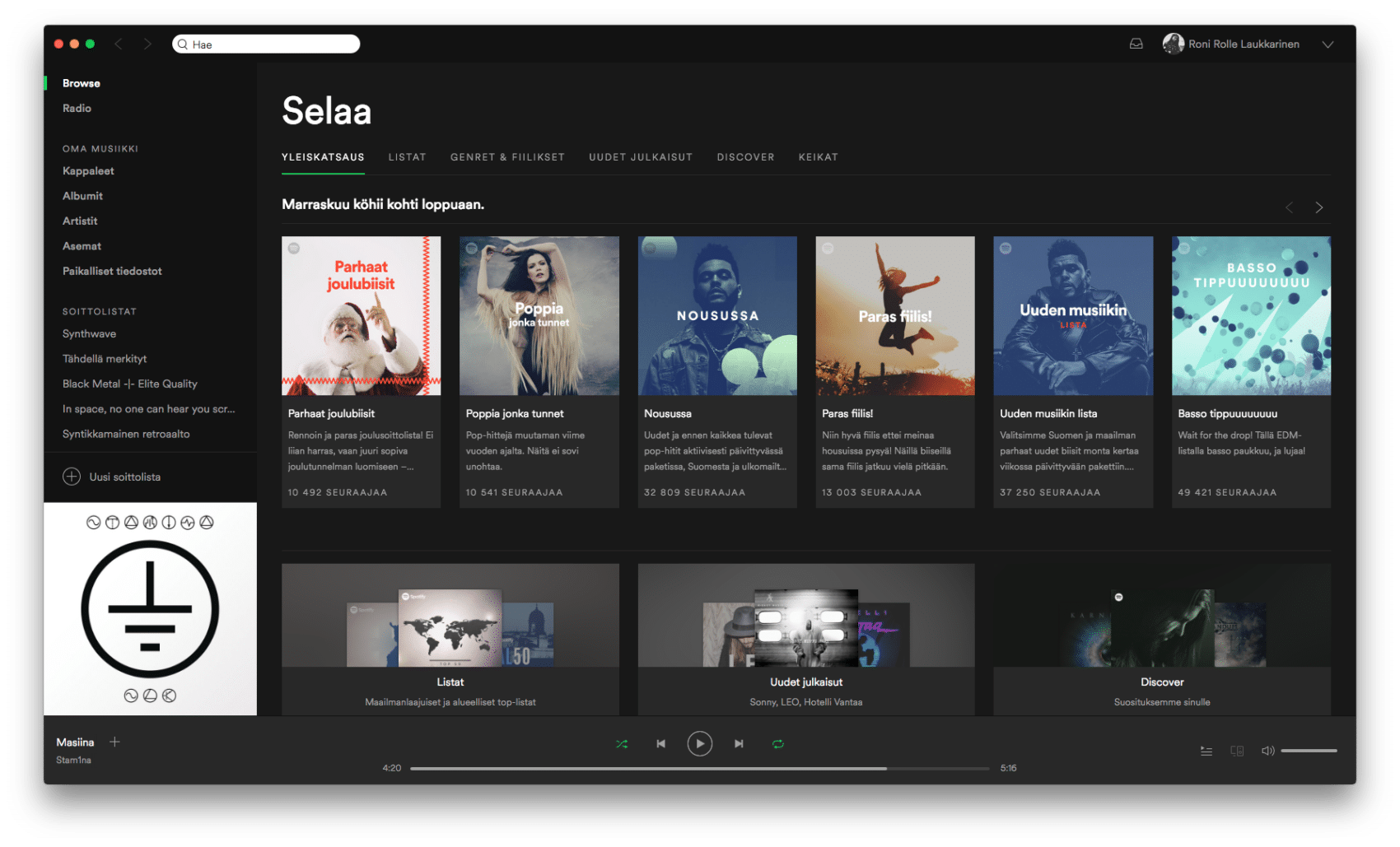This screenshot has width=1400, height=847.
Task: Open Artistit in sidebar
Action: point(80,221)
